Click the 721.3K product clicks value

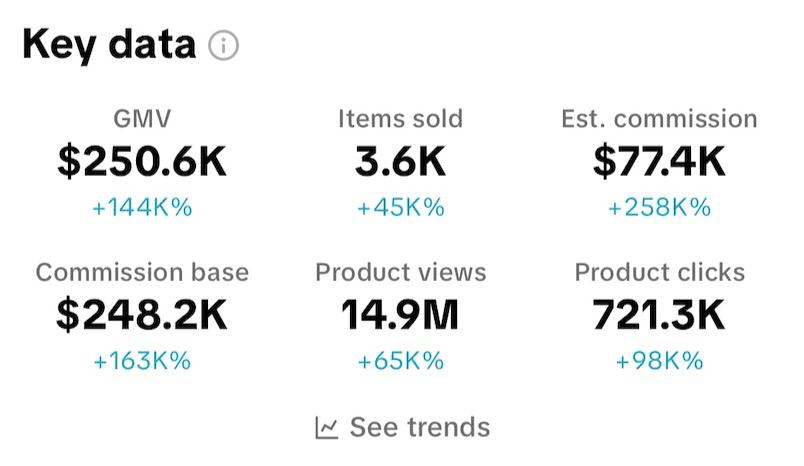point(659,315)
